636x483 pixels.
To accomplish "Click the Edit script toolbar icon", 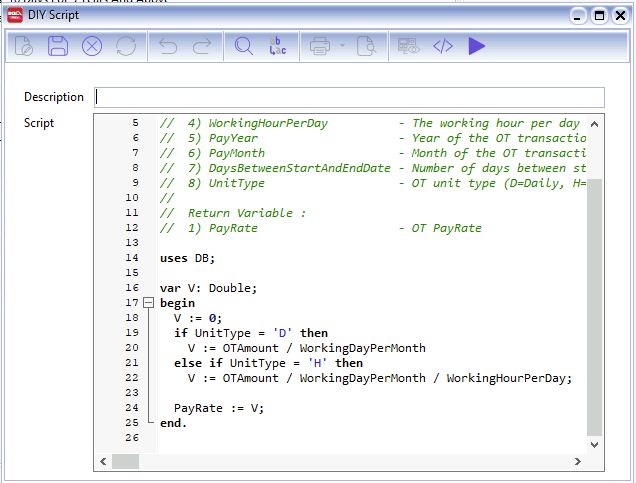I will click(x=25, y=46).
